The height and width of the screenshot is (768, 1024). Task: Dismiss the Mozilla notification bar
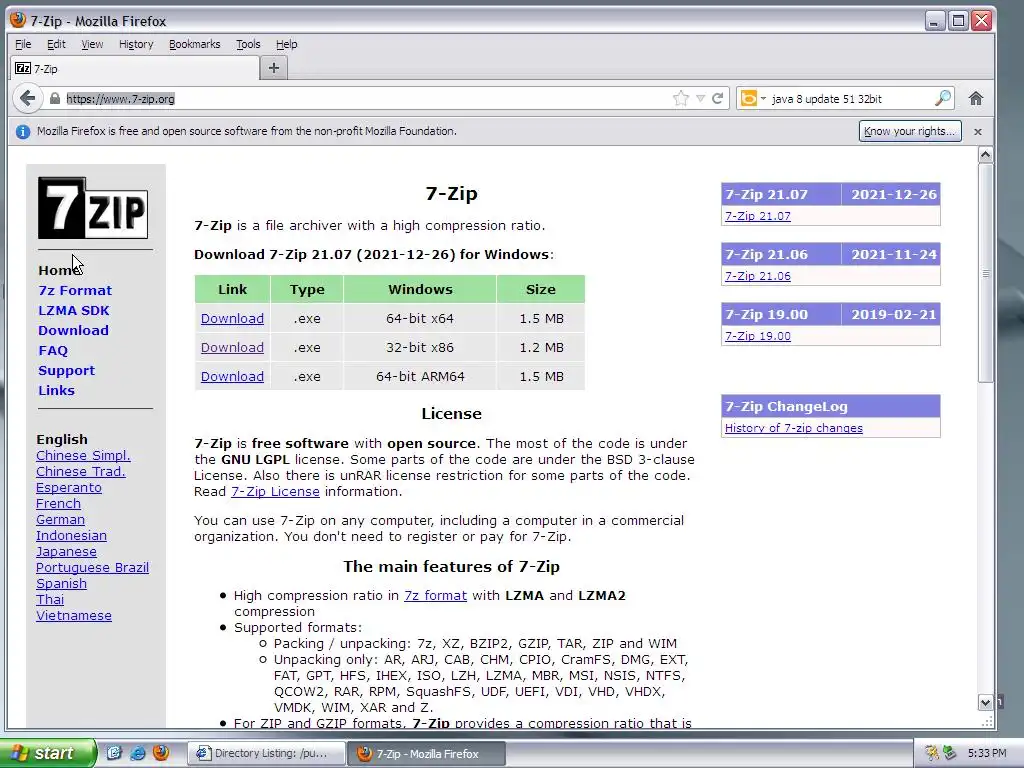click(978, 131)
